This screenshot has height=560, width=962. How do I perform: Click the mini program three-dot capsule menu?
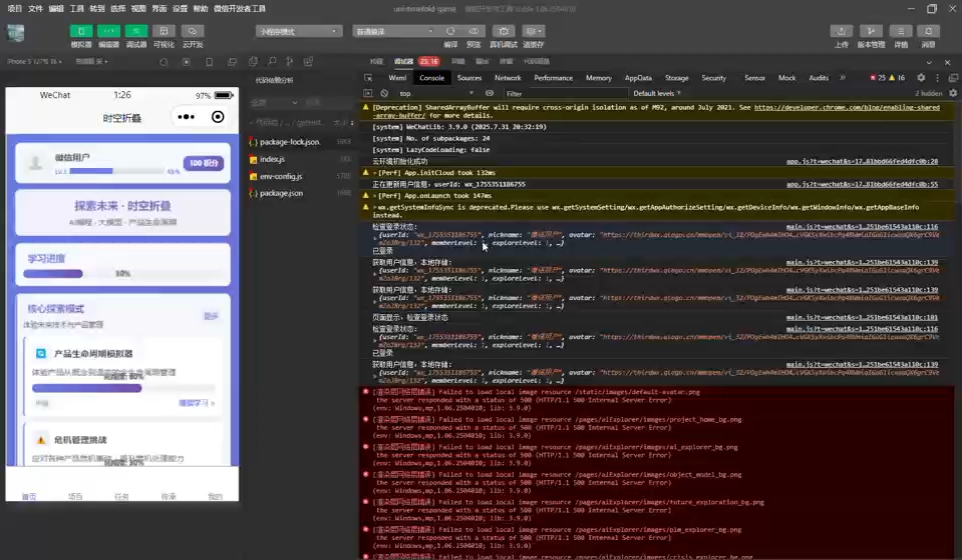(186, 117)
